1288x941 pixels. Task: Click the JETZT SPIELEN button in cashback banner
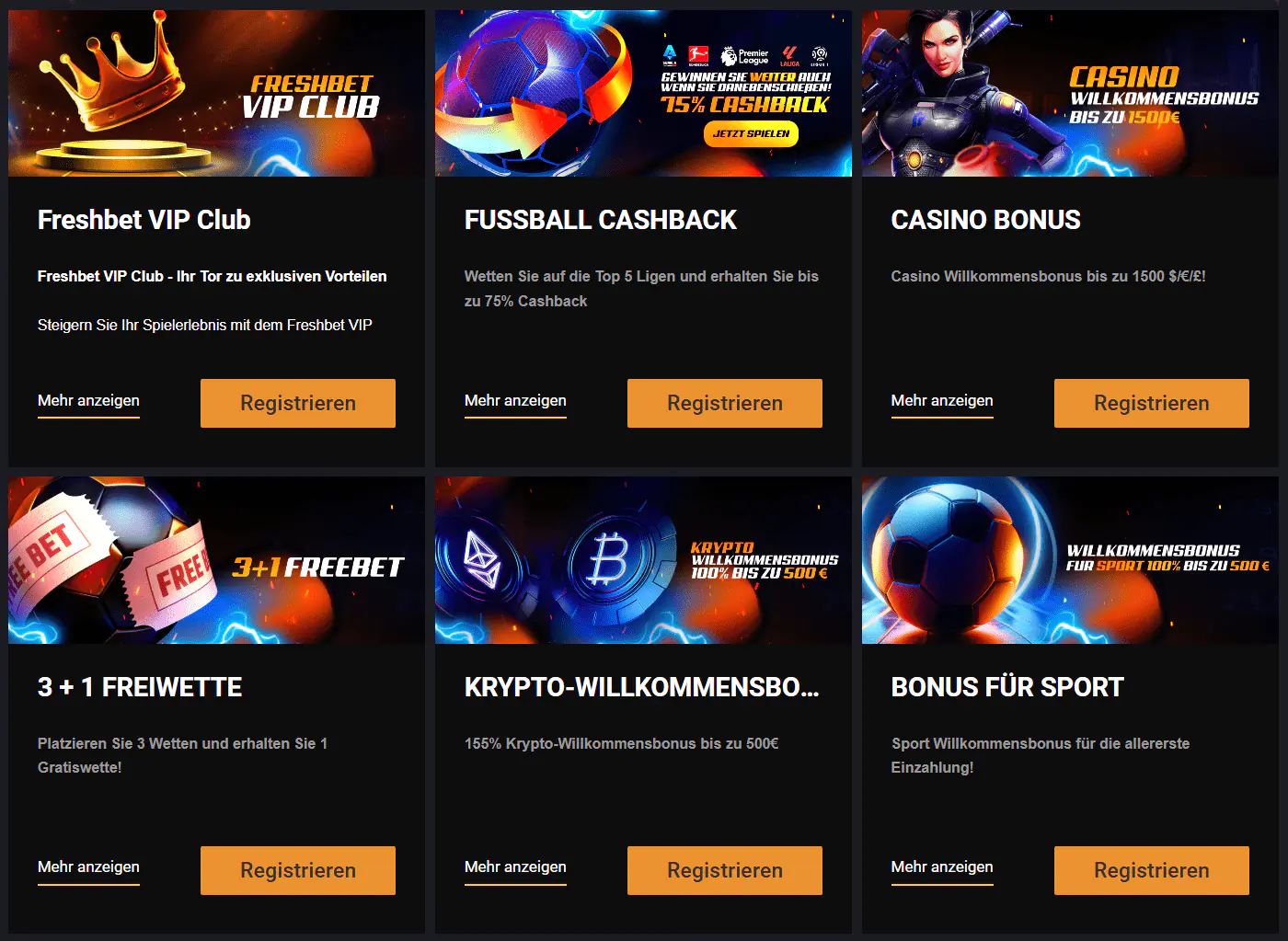click(751, 134)
